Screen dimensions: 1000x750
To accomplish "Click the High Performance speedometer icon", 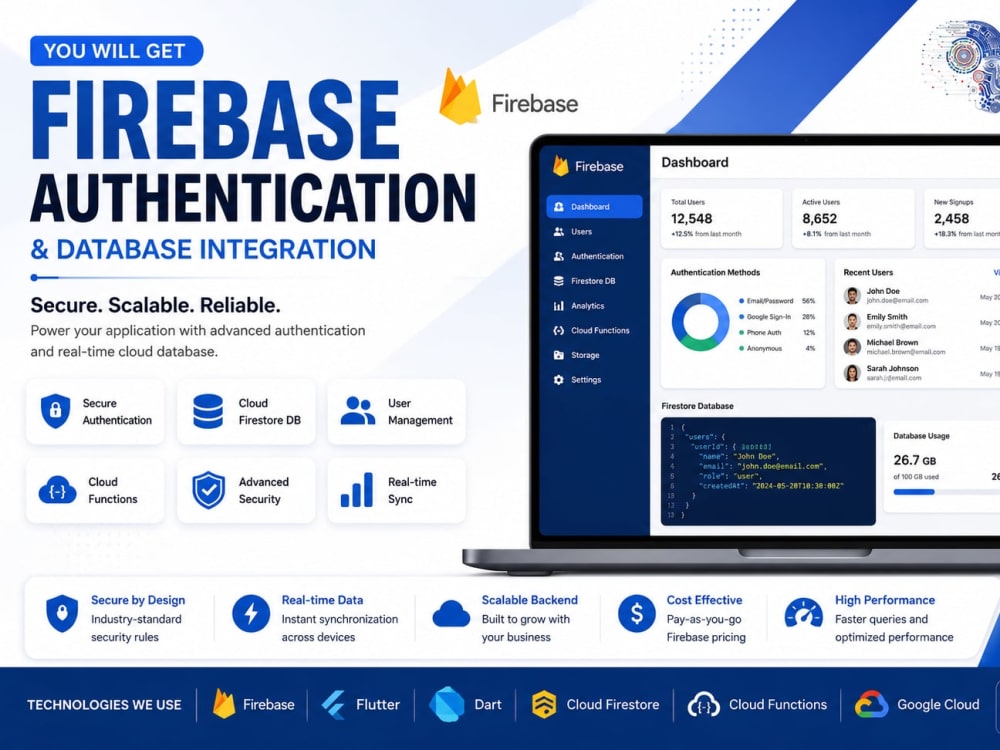I will pos(804,614).
